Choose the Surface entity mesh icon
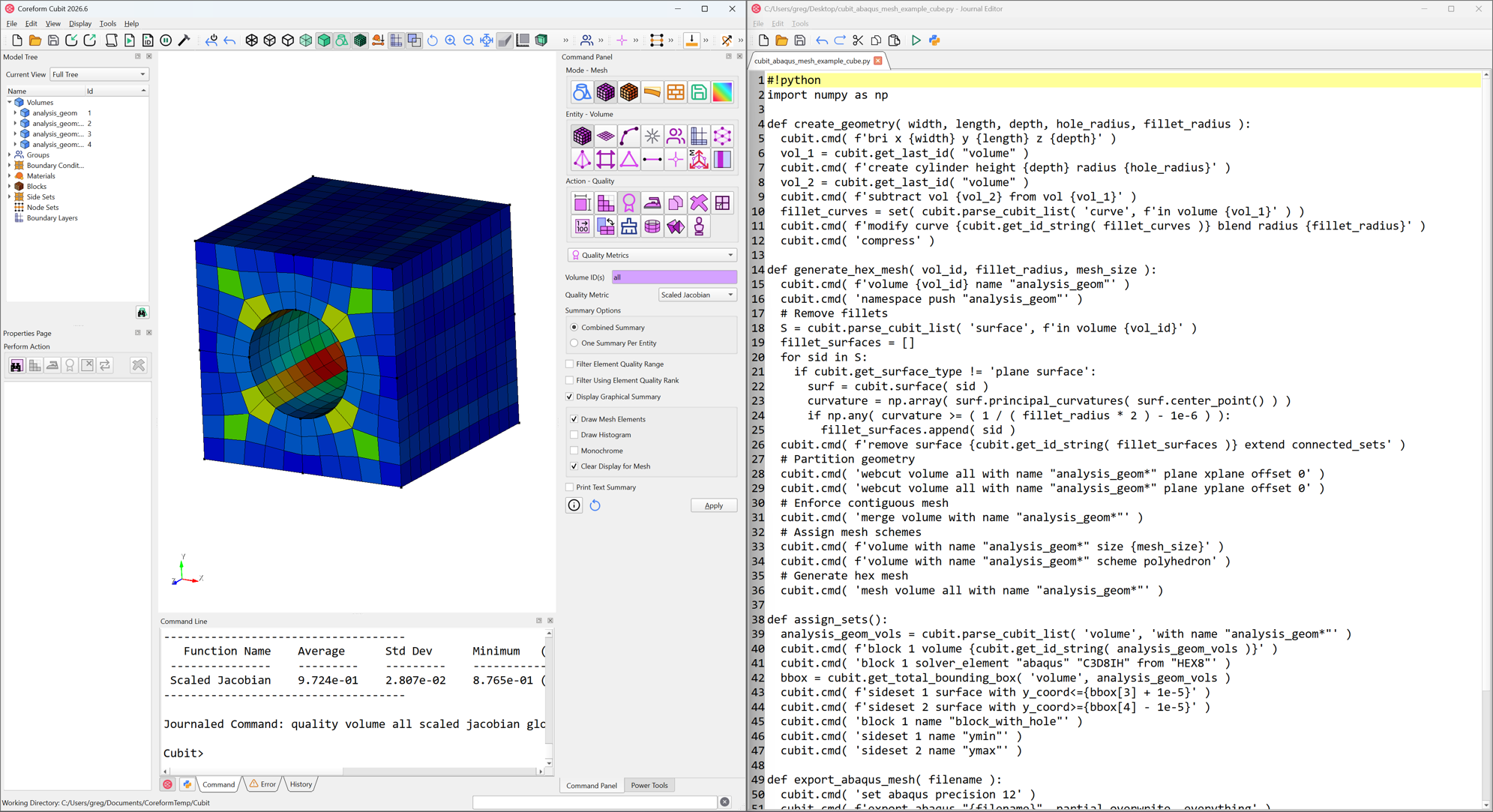Screen dimensions: 1493x812 click(x=605, y=136)
